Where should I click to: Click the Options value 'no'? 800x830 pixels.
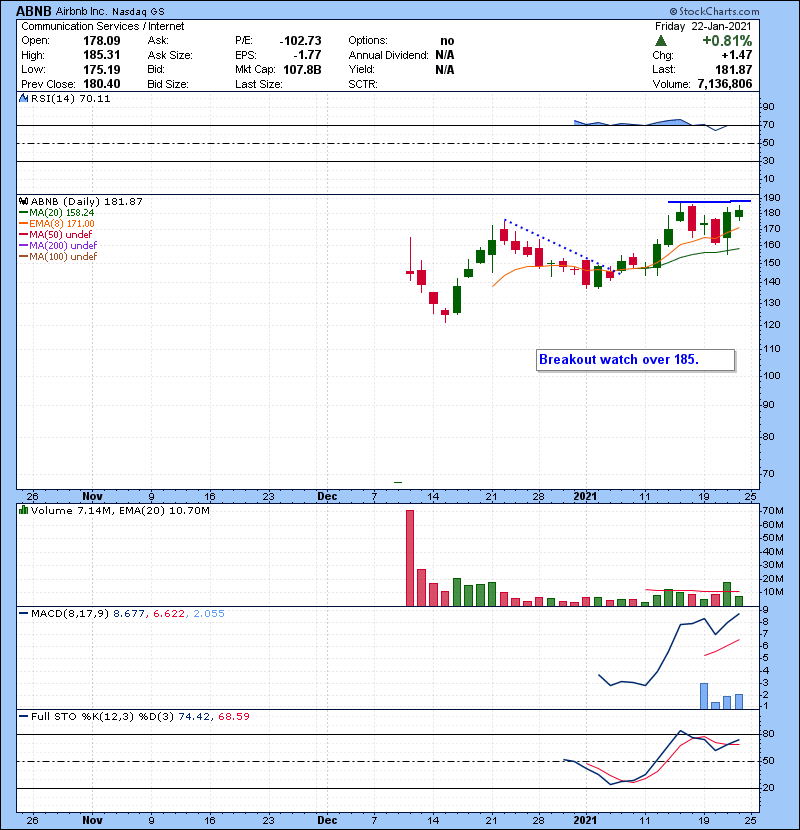pos(447,41)
